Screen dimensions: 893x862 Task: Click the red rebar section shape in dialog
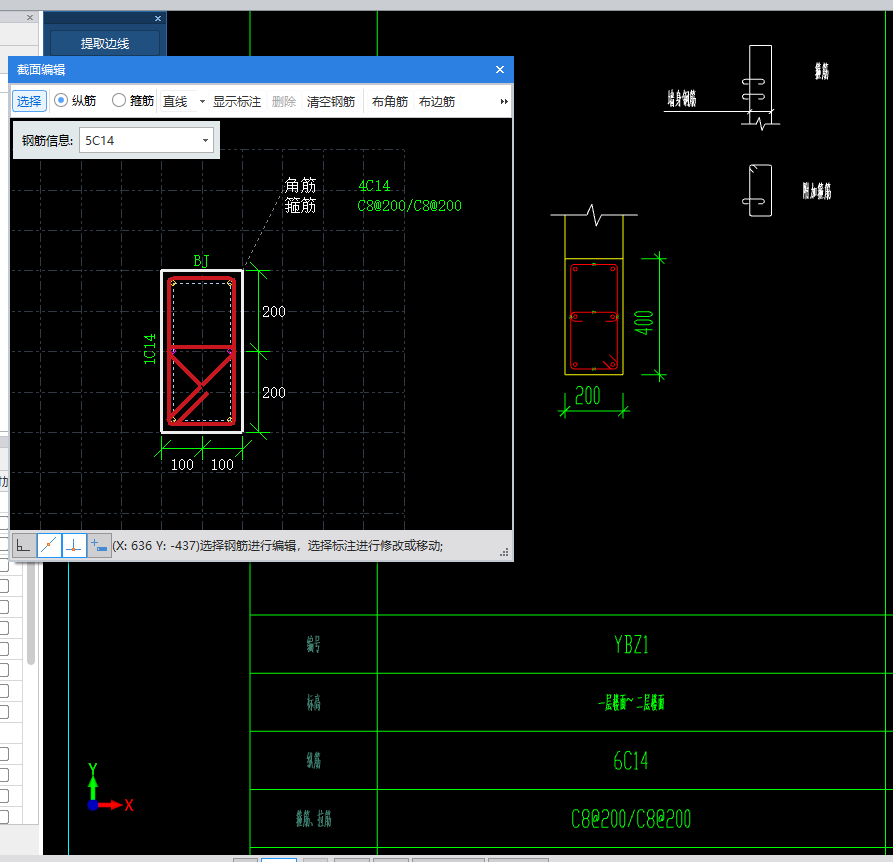point(202,351)
